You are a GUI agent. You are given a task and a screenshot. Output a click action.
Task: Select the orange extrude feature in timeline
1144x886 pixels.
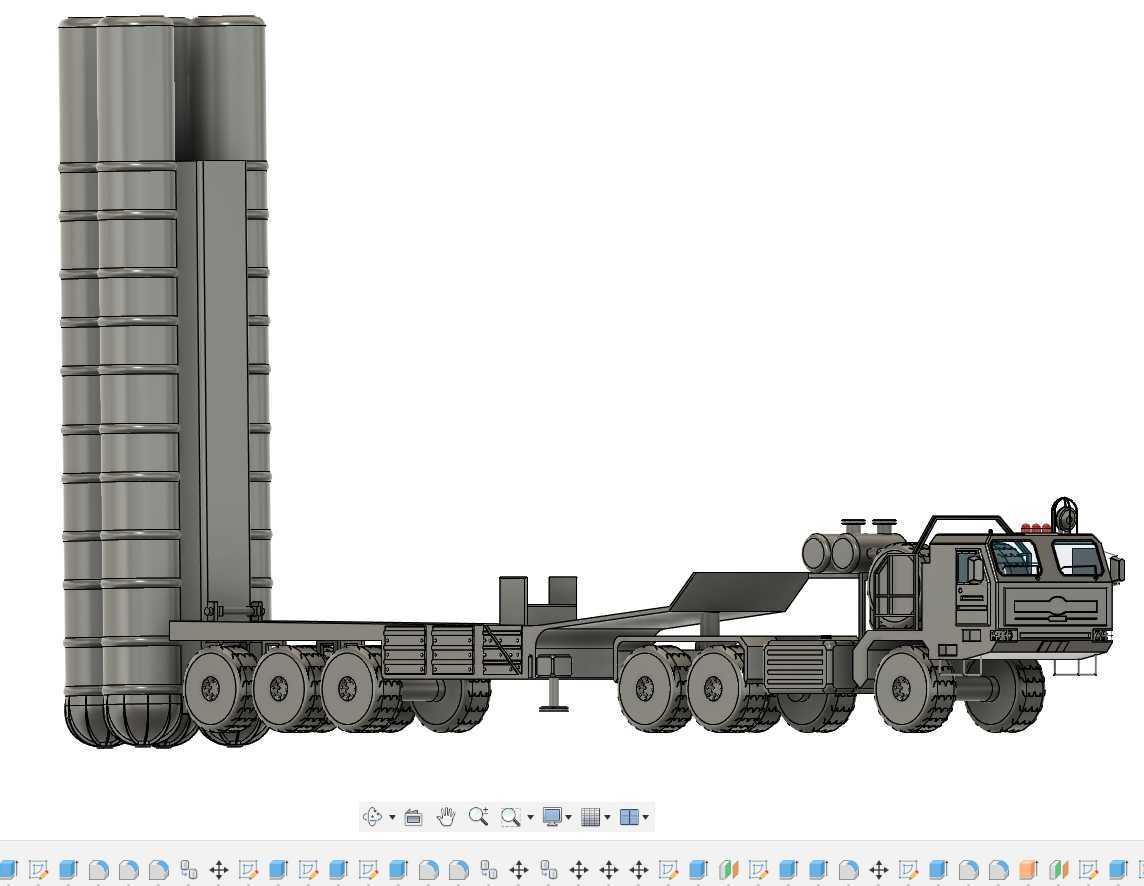(x=1028, y=869)
